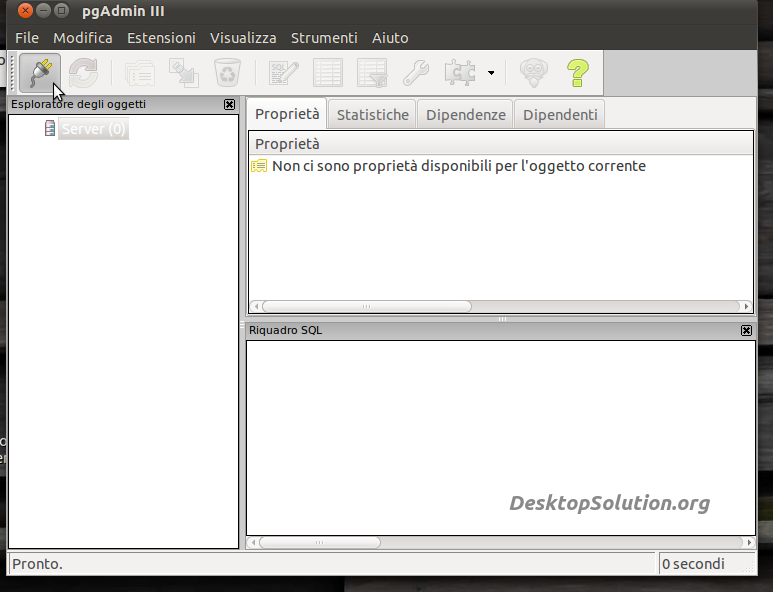Switch to the Dipendenze tab
This screenshot has width=773, height=592.
coord(465,115)
